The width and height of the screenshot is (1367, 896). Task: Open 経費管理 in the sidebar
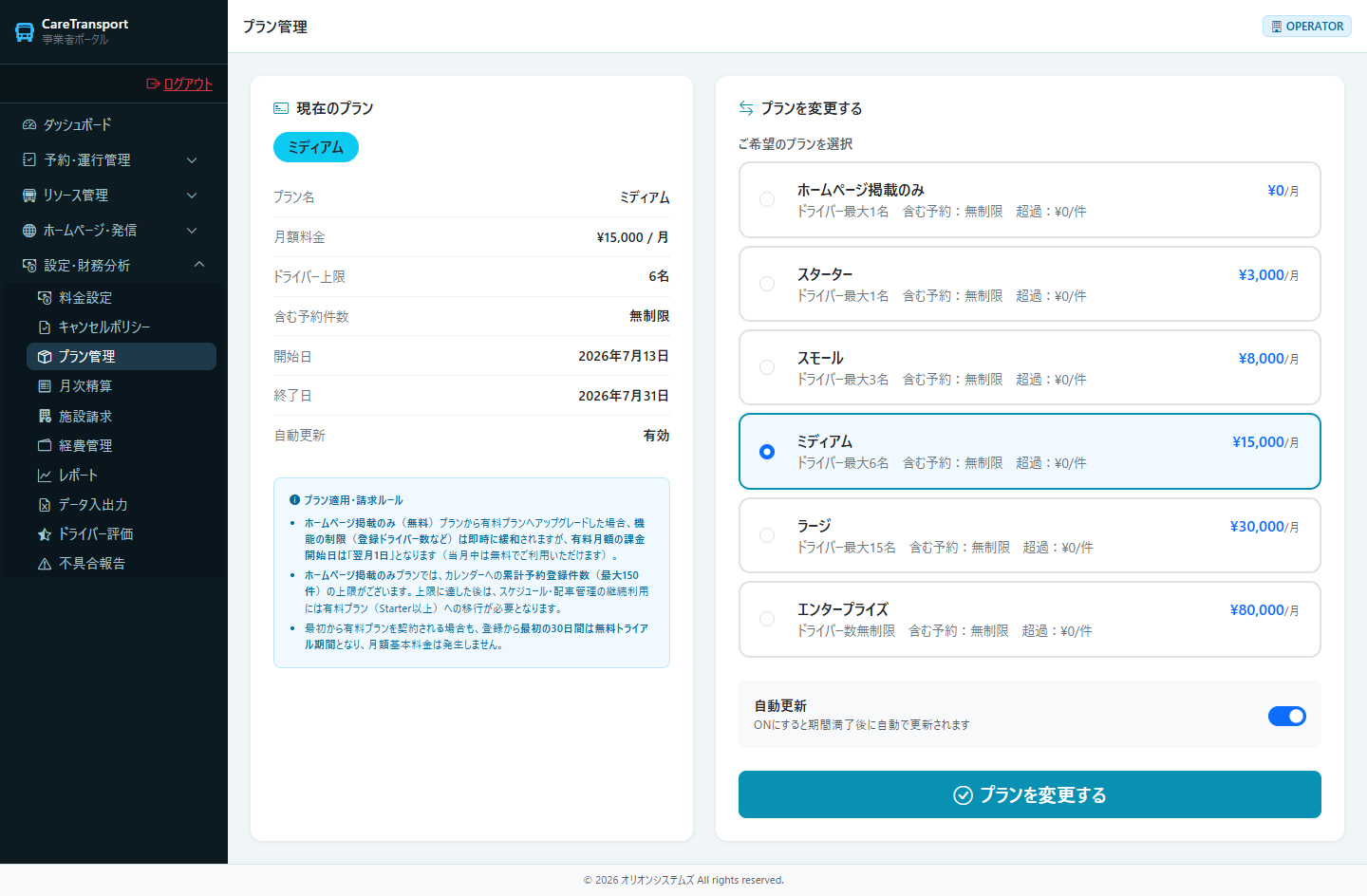pos(122,445)
